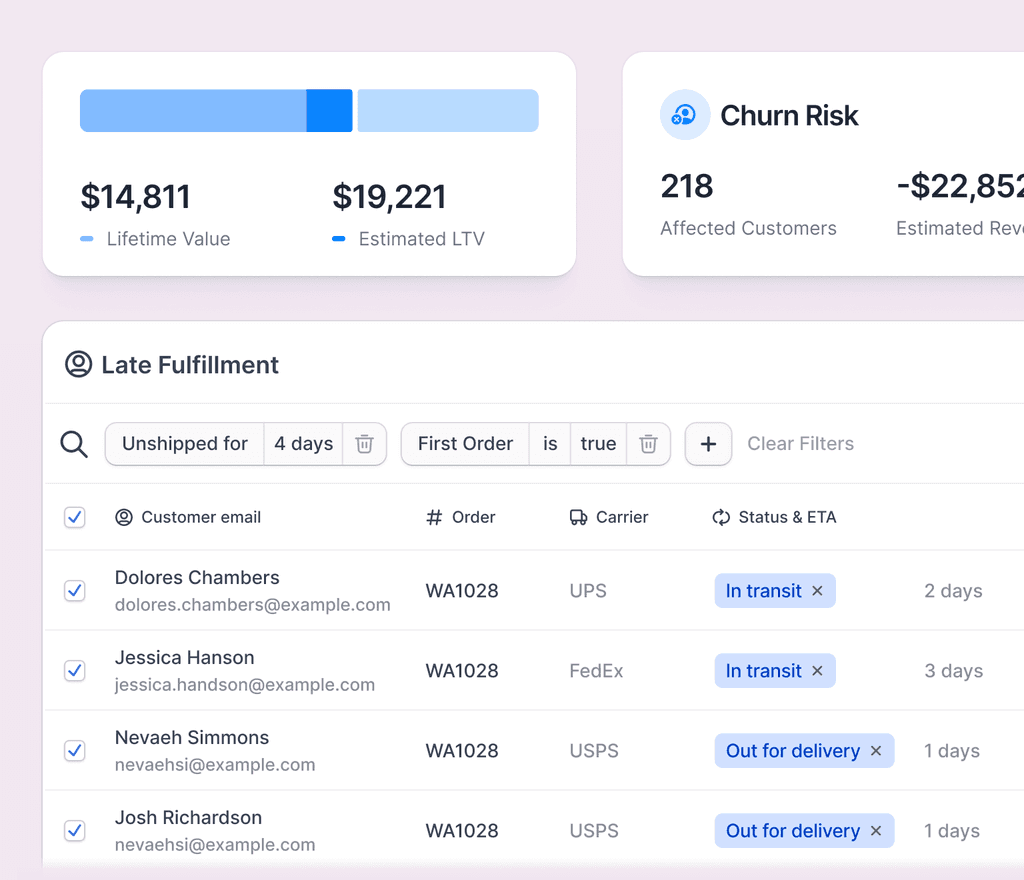
Task: Sort by Carrier column header
Action: (622, 517)
